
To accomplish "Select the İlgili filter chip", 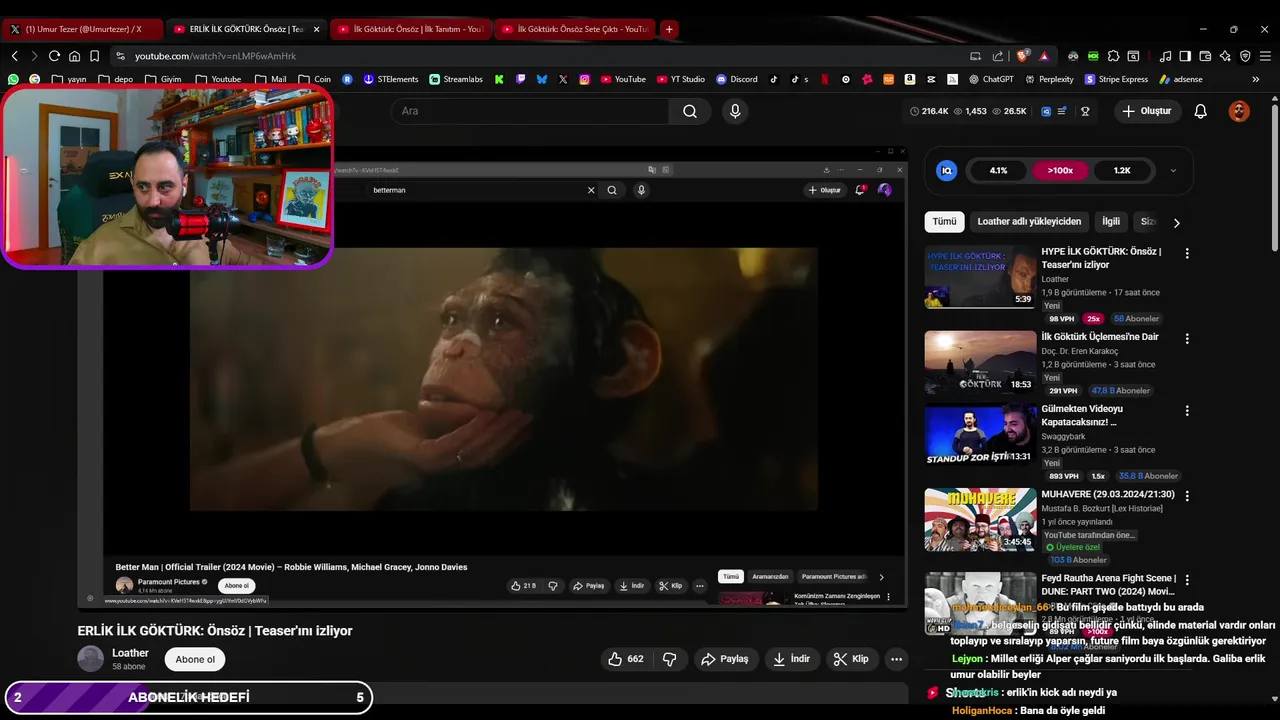I will point(1111,221).
